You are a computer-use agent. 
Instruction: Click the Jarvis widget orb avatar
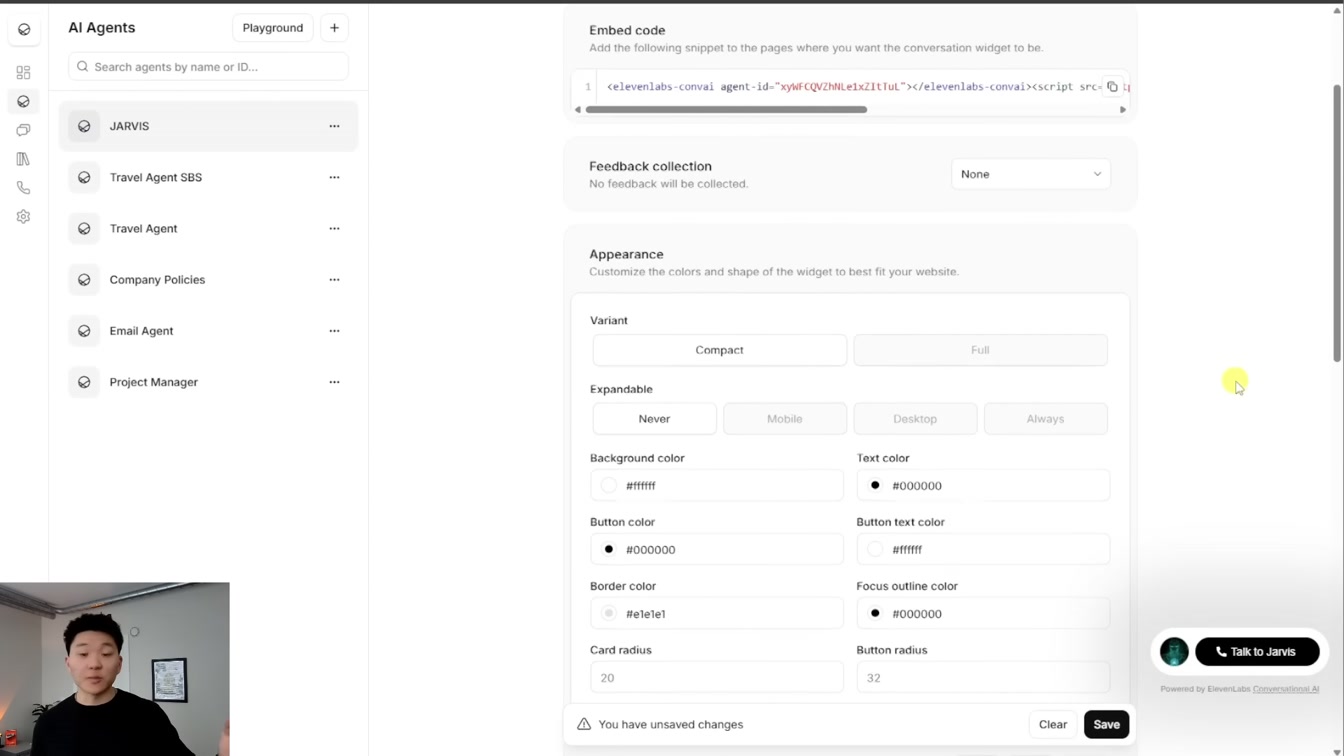coord(1174,651)
